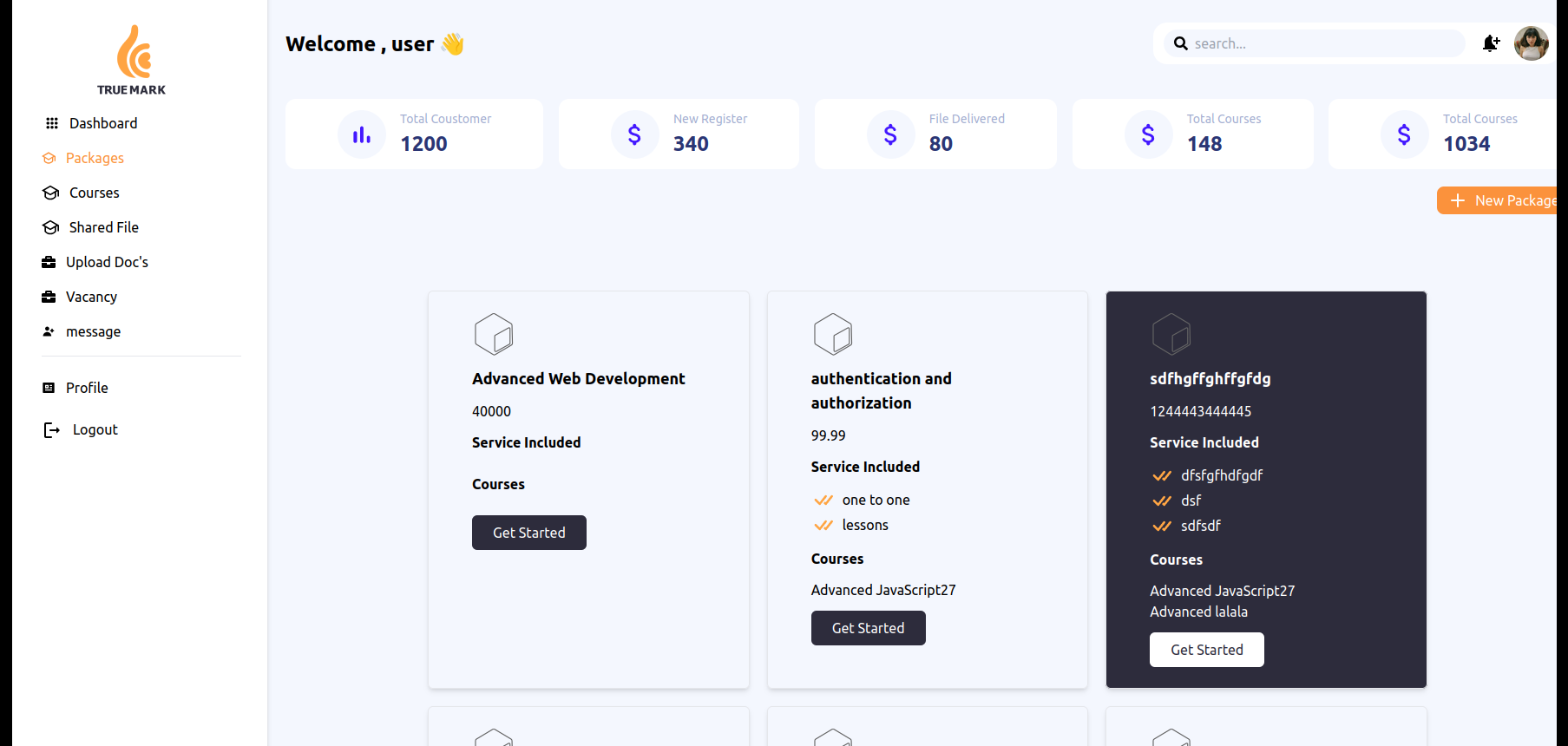Open the Vacancy section
The image size is (1568, 746).
(x=91, y=297)
